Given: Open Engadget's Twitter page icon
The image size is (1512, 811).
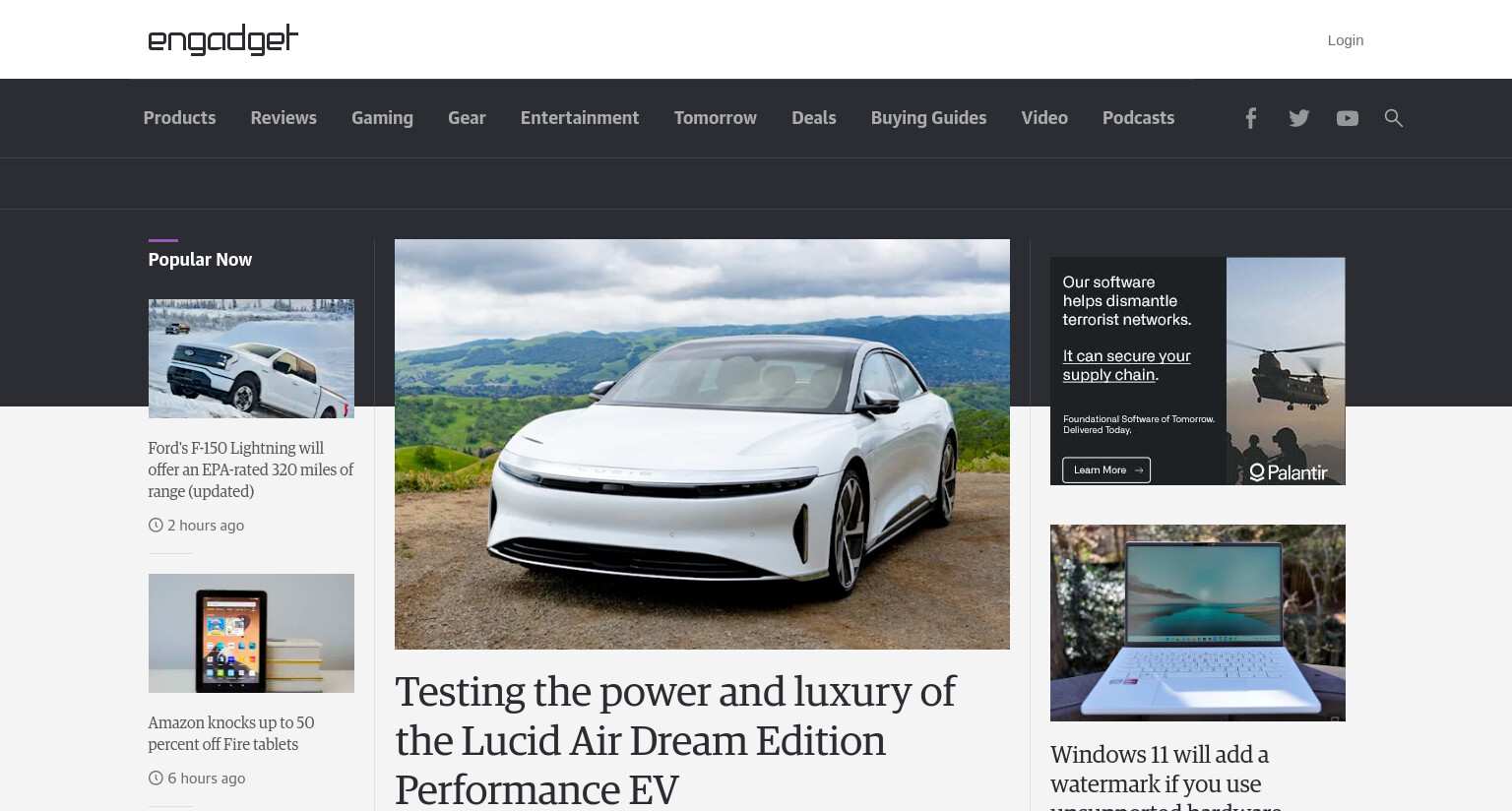Looking at the screenshot, I should (x=1299, y=118).
